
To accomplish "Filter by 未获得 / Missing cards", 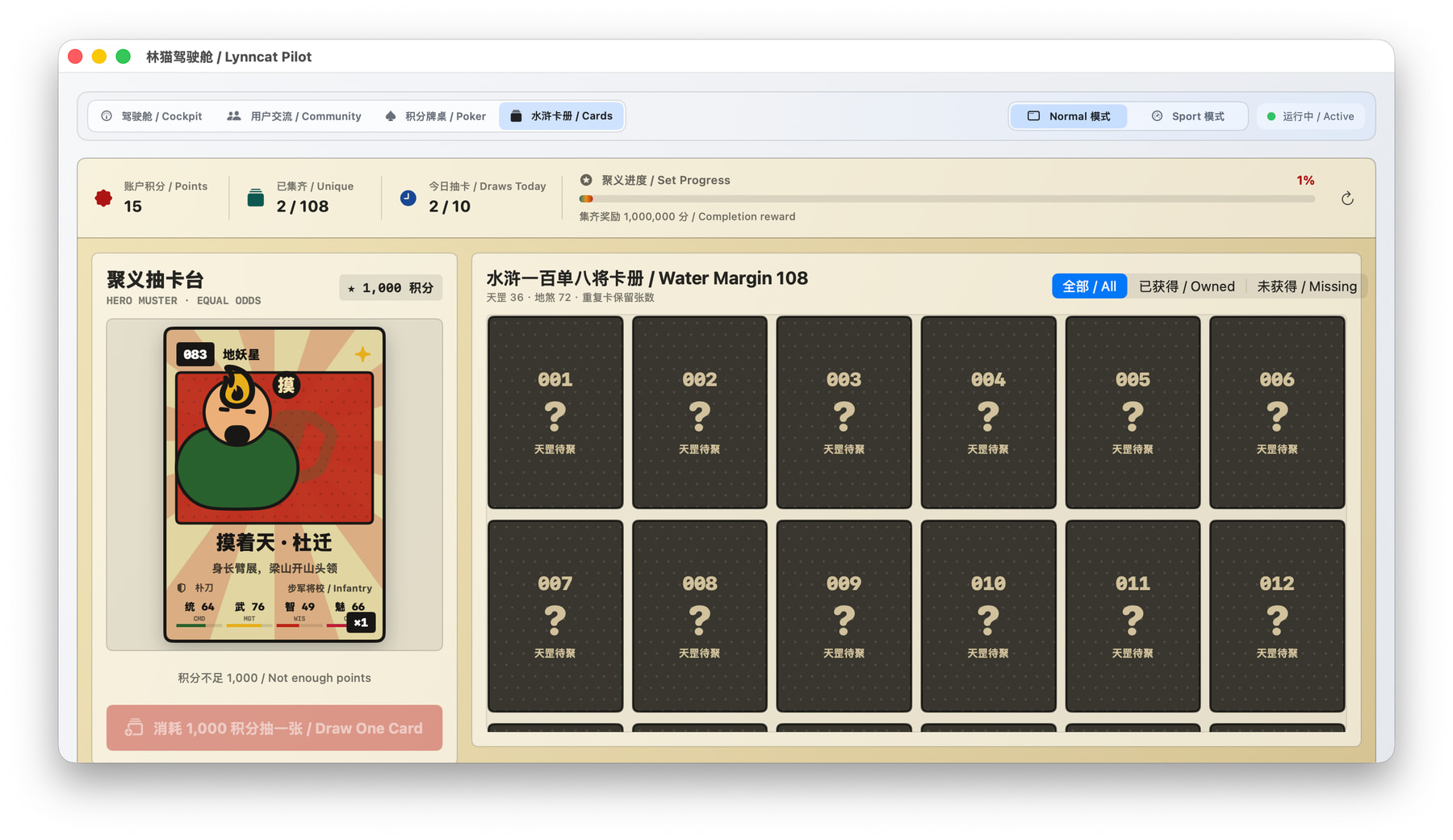I will click(x=1306, y=286).
